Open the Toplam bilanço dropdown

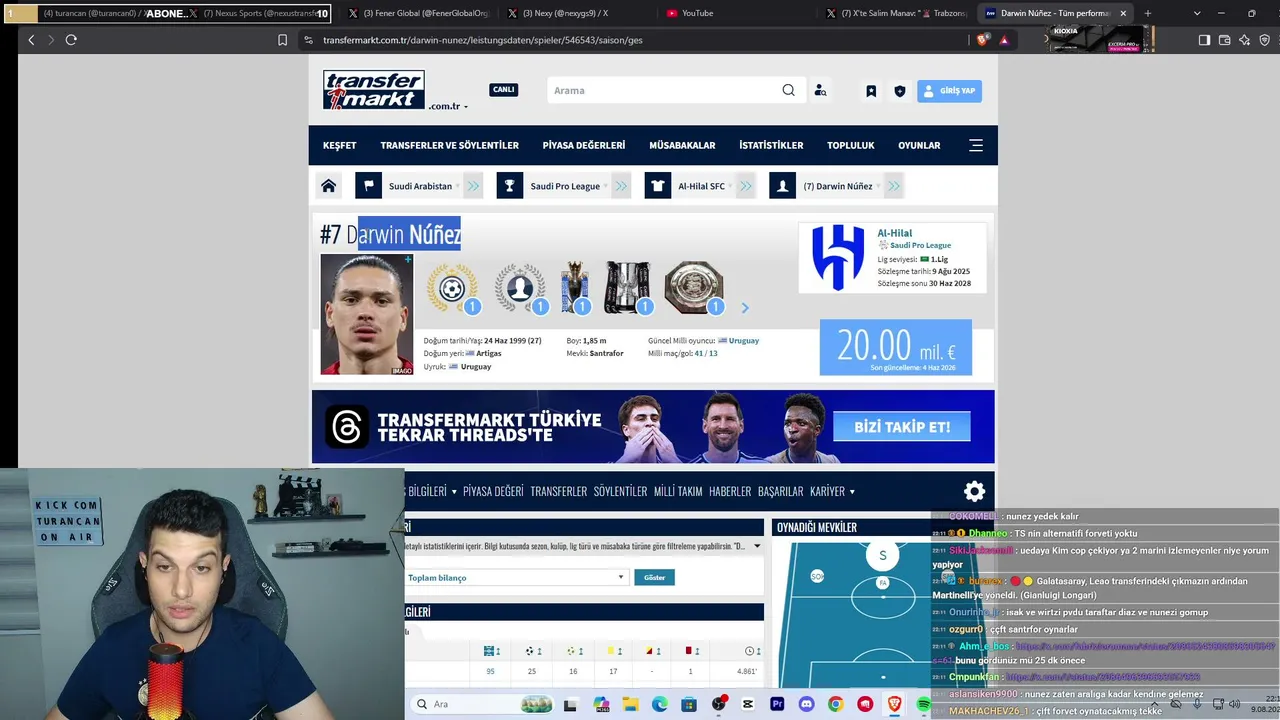(x=516, y=577)
